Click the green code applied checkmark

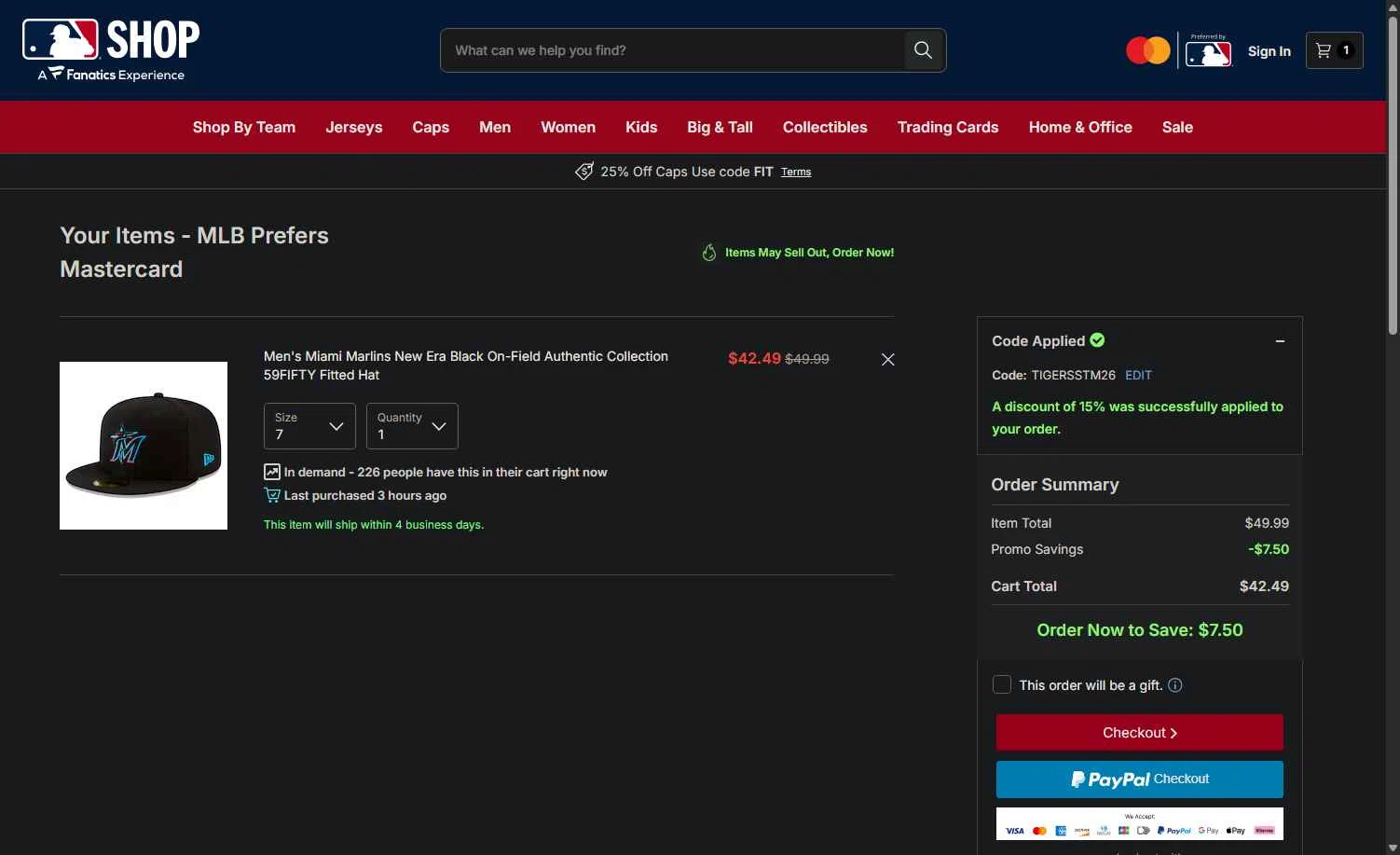[1097, 340]
